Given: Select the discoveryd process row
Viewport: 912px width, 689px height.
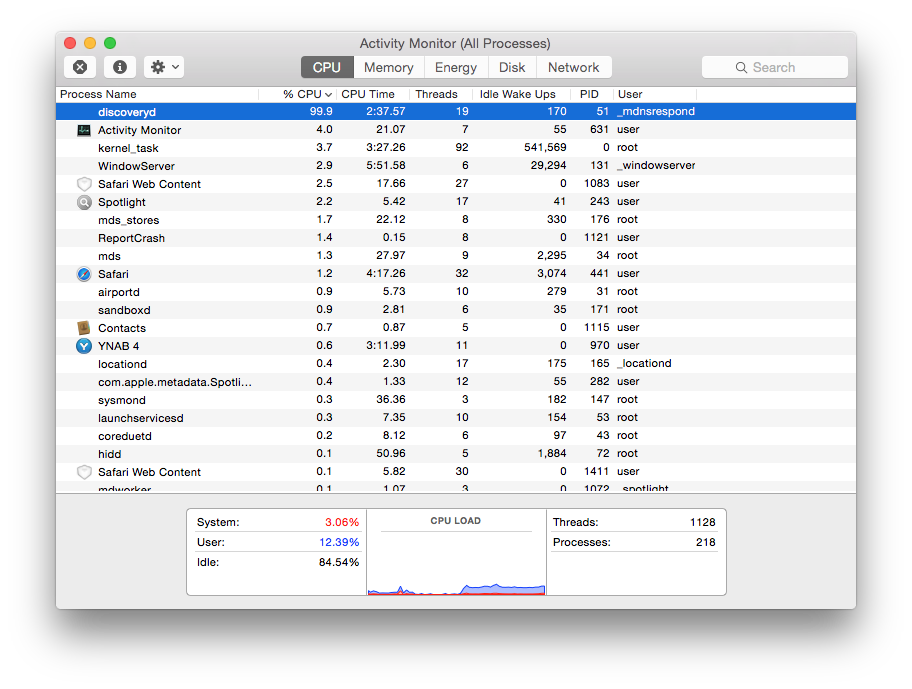Looking at the screenshot, I should 456,112.
